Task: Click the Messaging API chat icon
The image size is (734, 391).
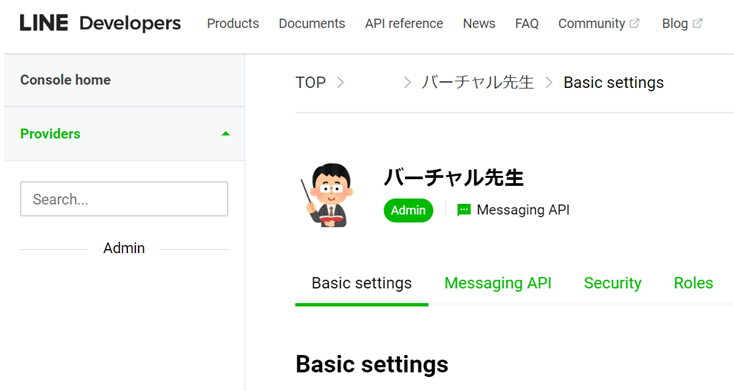Action: [x=463, y=210]
